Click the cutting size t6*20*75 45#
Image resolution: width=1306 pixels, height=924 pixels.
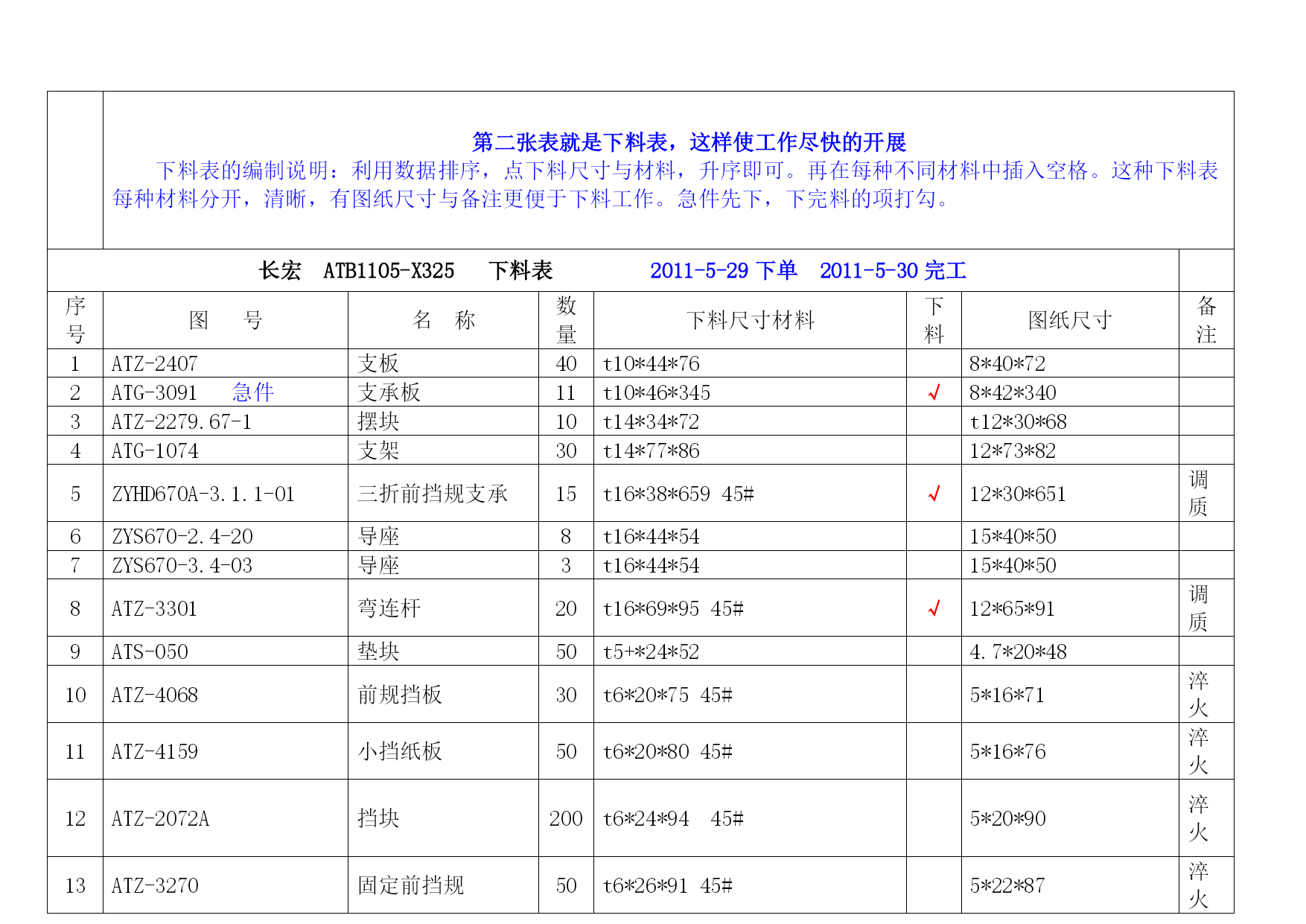(668, 695)
